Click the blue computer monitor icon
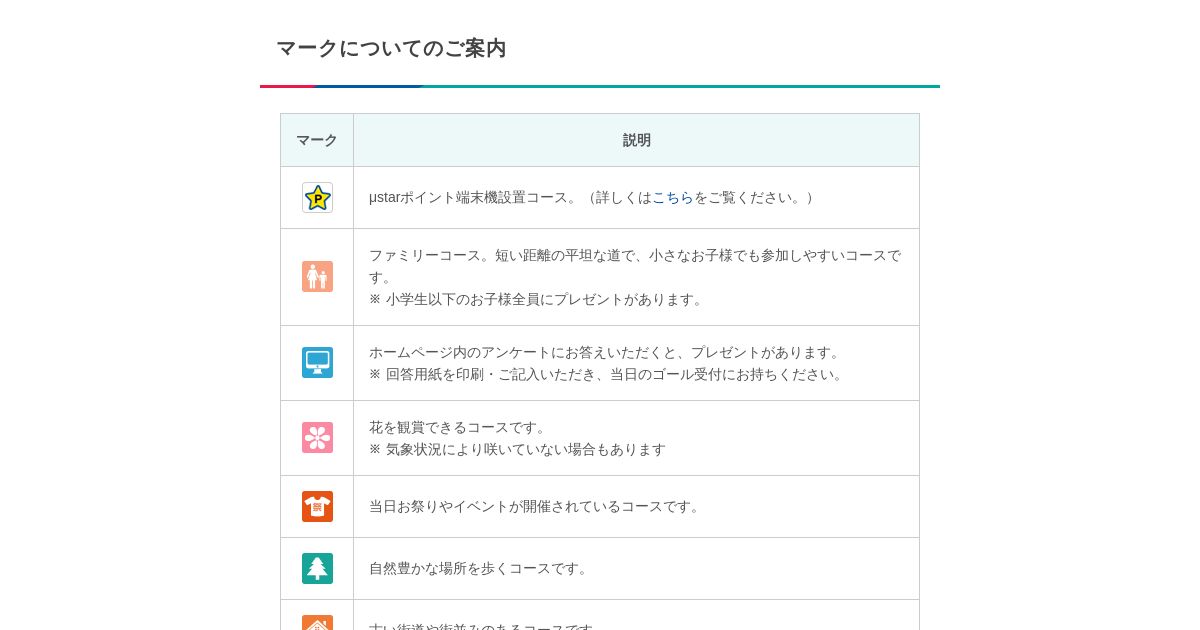This screenshot has width=1200, height=630. coord(317,362)
